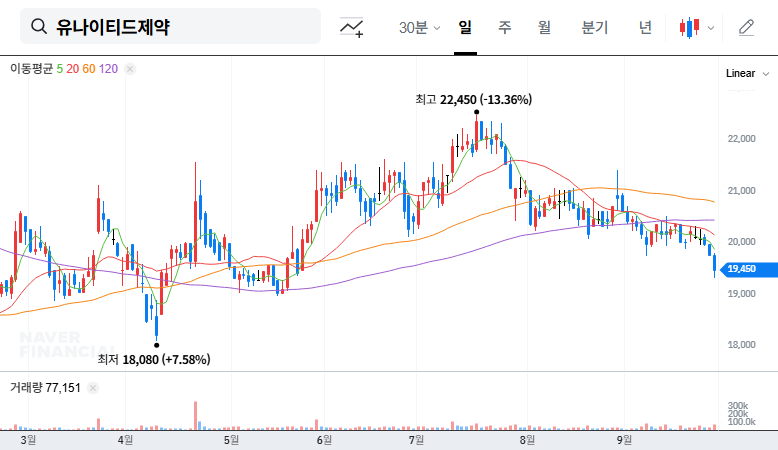Click the 5월 date axis label
The height and width of the screenshot is (450, 778).
coord(231,440)
